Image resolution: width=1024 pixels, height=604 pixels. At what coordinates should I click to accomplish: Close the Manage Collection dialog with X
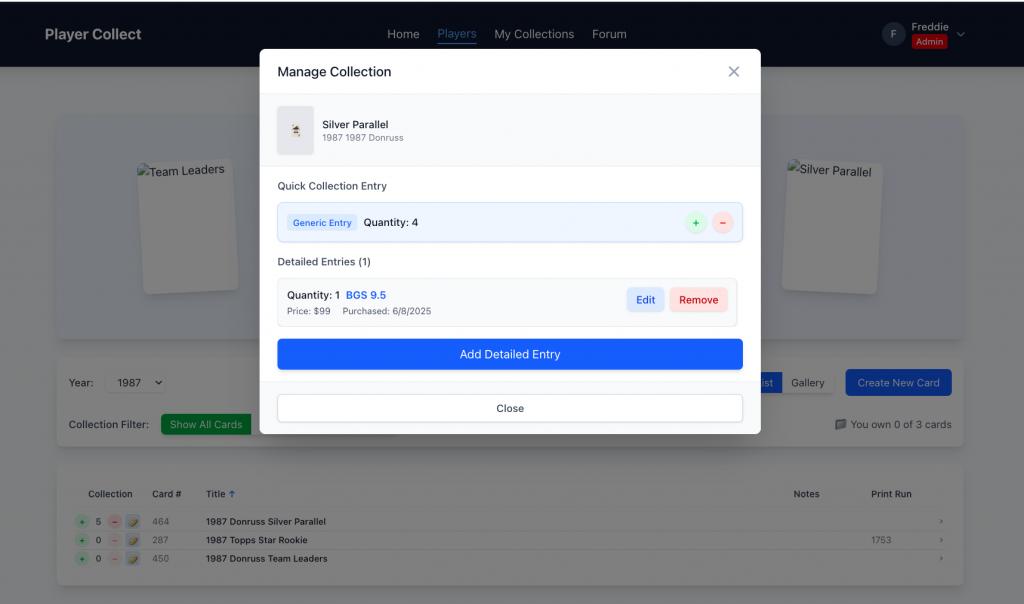click(734, 72)
